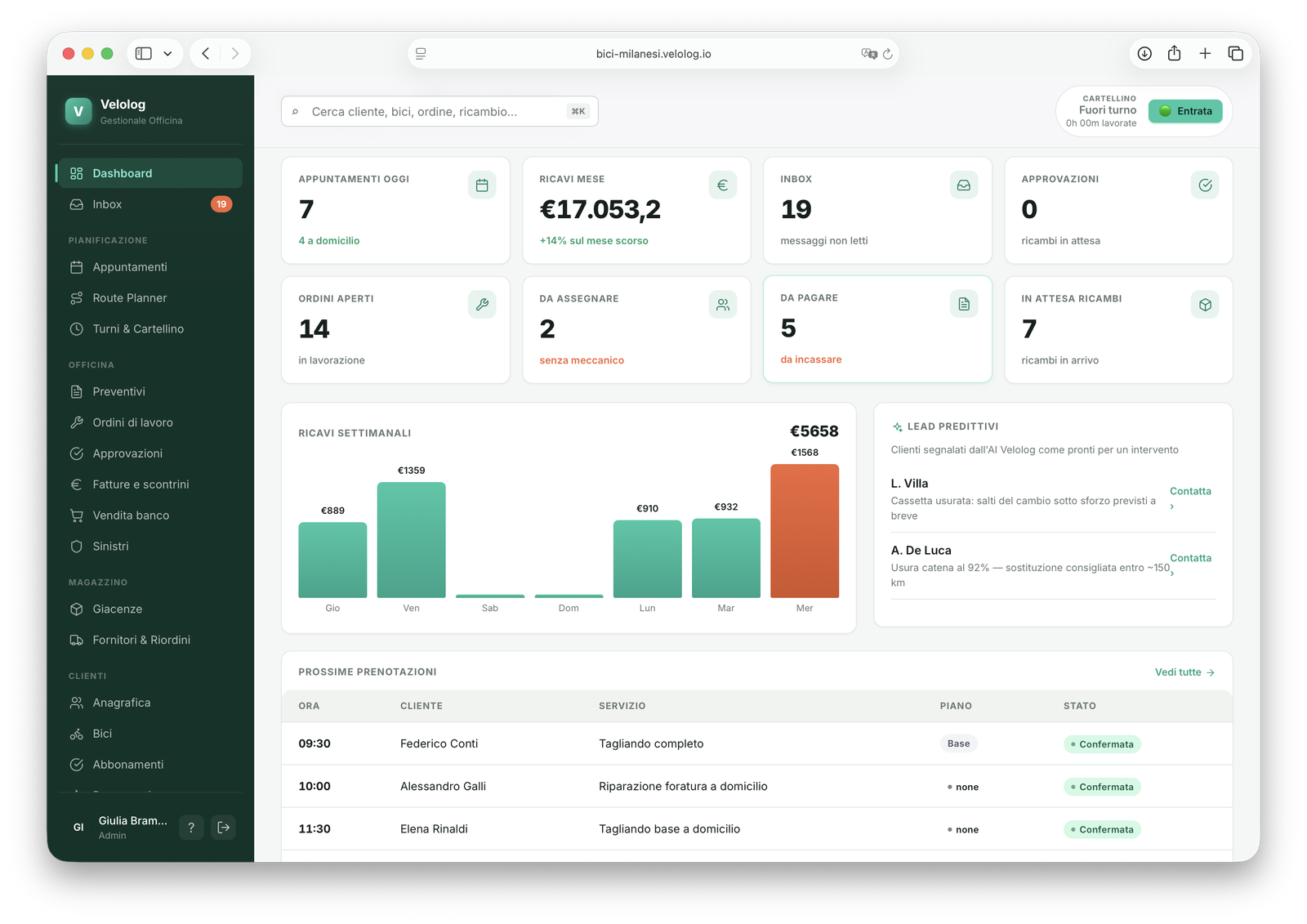Open Vedi tutte bookings link
Image resolution: width=1307 pixels, height=924 pixels.
coord(1184,672)
